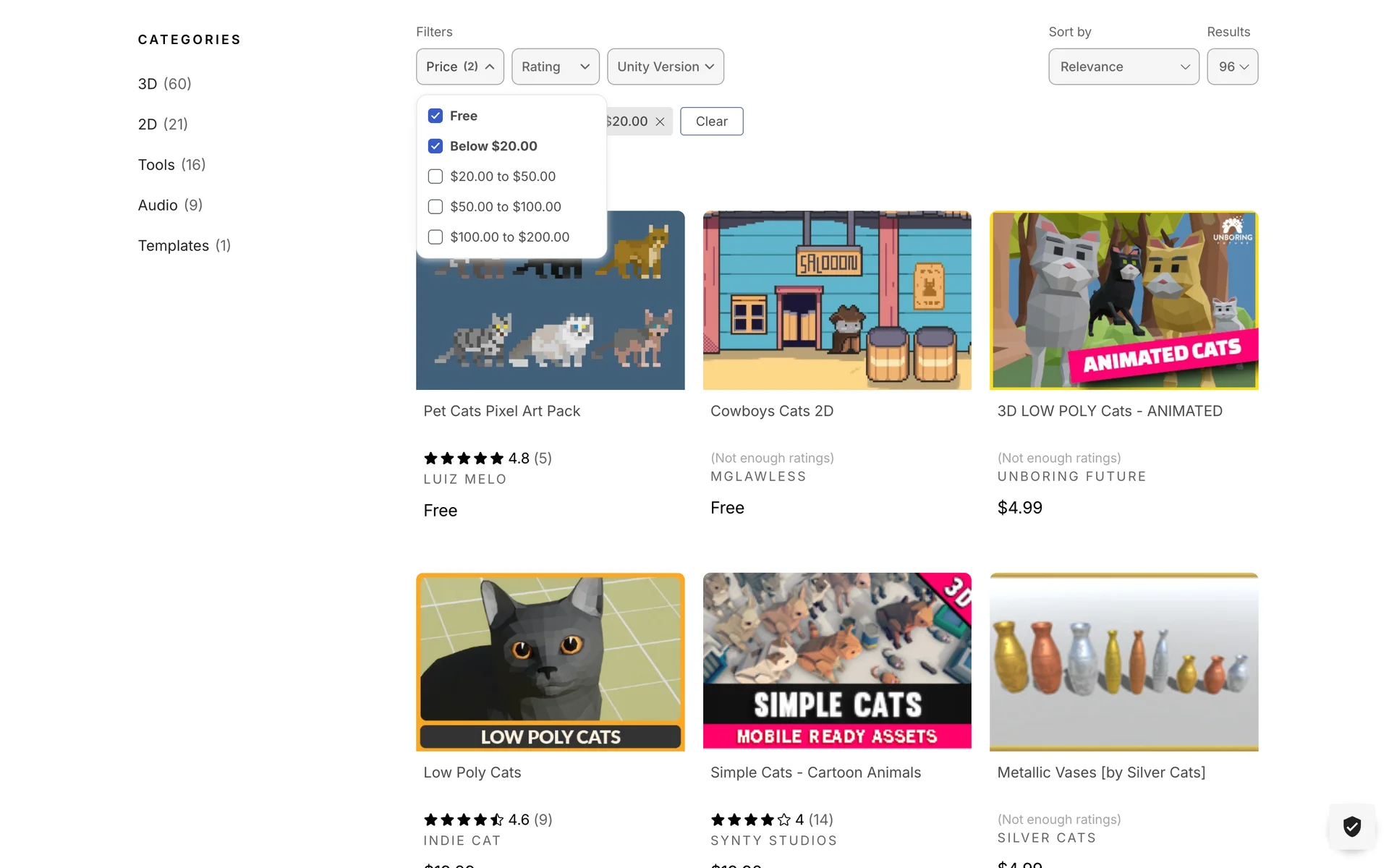1389x868 pixels.
Task: Open the Simple Cats thumbnail image
Action: (836, 661)
